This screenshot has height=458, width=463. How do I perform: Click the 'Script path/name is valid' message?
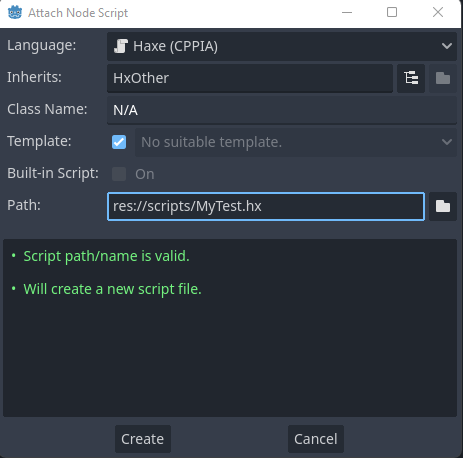[106, 256]
